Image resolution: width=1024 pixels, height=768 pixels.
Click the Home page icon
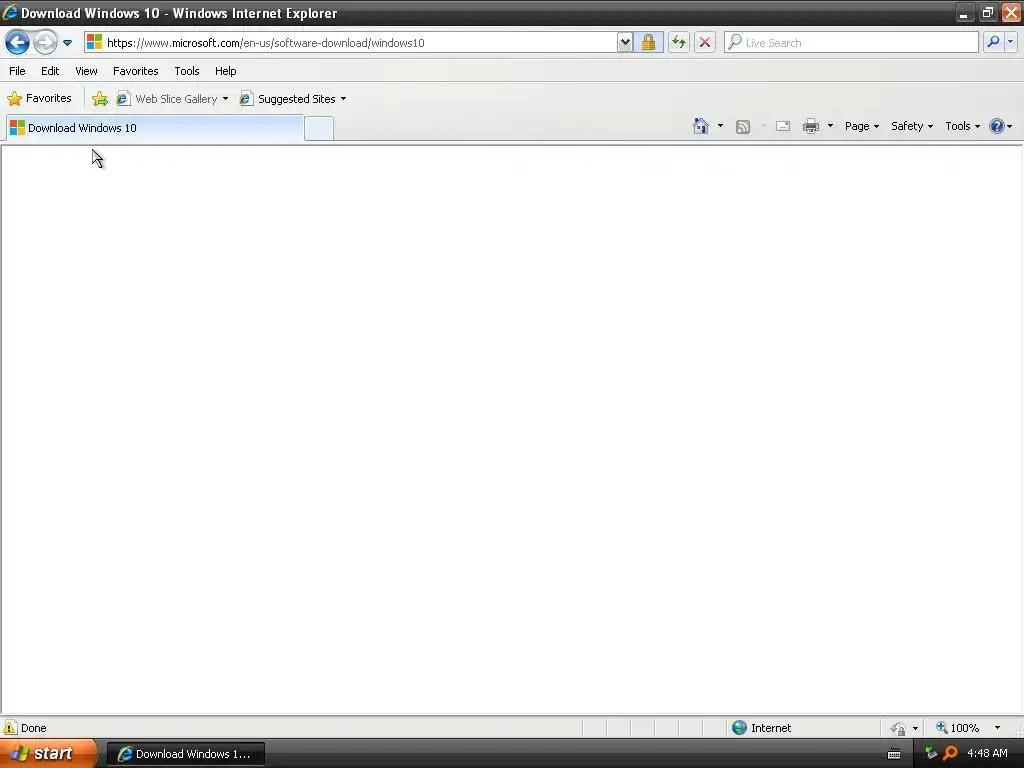coord(701,126)
